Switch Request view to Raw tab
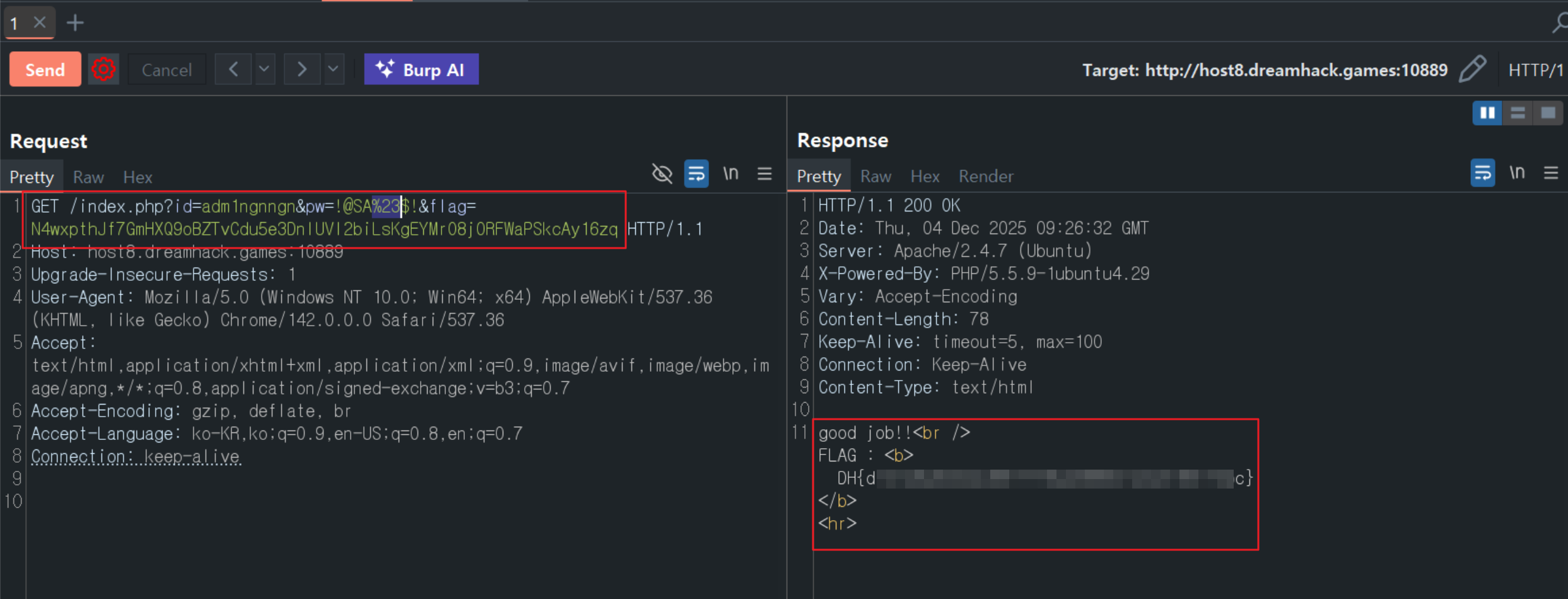1568x599 pixels. [88, 177]
